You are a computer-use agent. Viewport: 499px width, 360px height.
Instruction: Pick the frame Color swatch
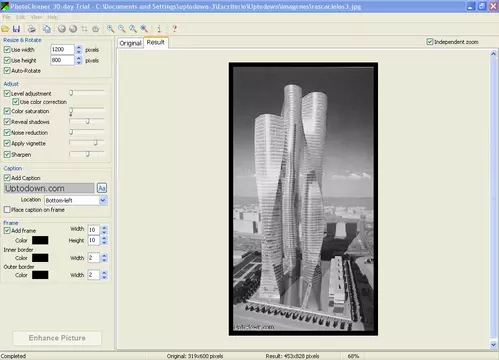click(x=40, y=240)
